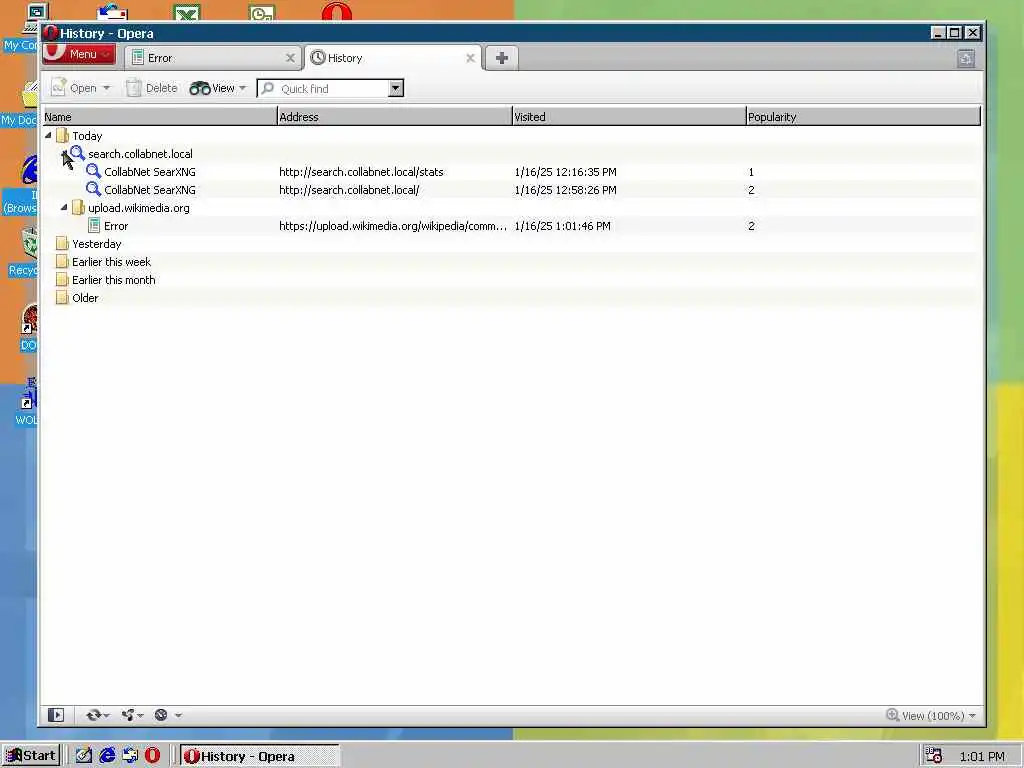Viewport: 1024px width, 768px height.
Task: Open the red Opera Menu button
Action: tap(79, 54)
